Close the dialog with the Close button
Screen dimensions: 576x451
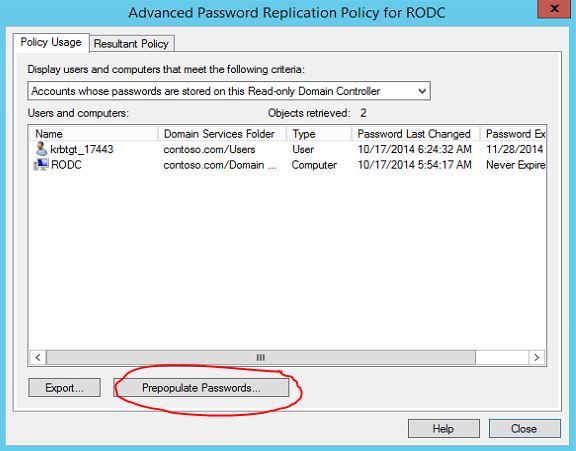[525, 429]
